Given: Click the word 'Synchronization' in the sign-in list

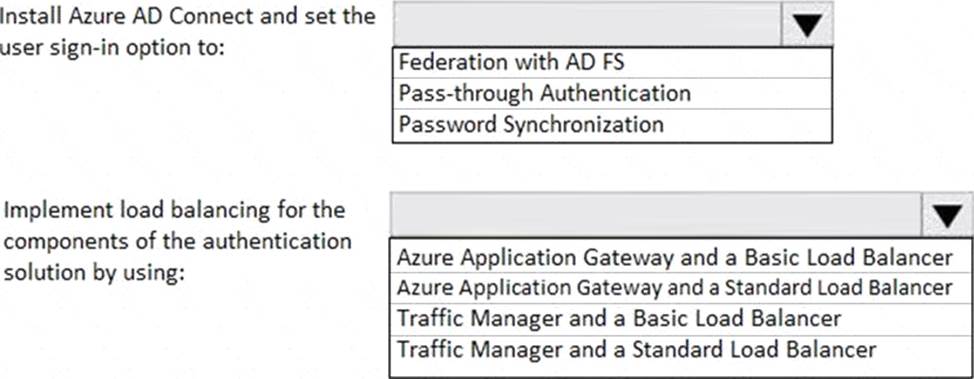Looking at the screenshot, I should click(583, 125).
